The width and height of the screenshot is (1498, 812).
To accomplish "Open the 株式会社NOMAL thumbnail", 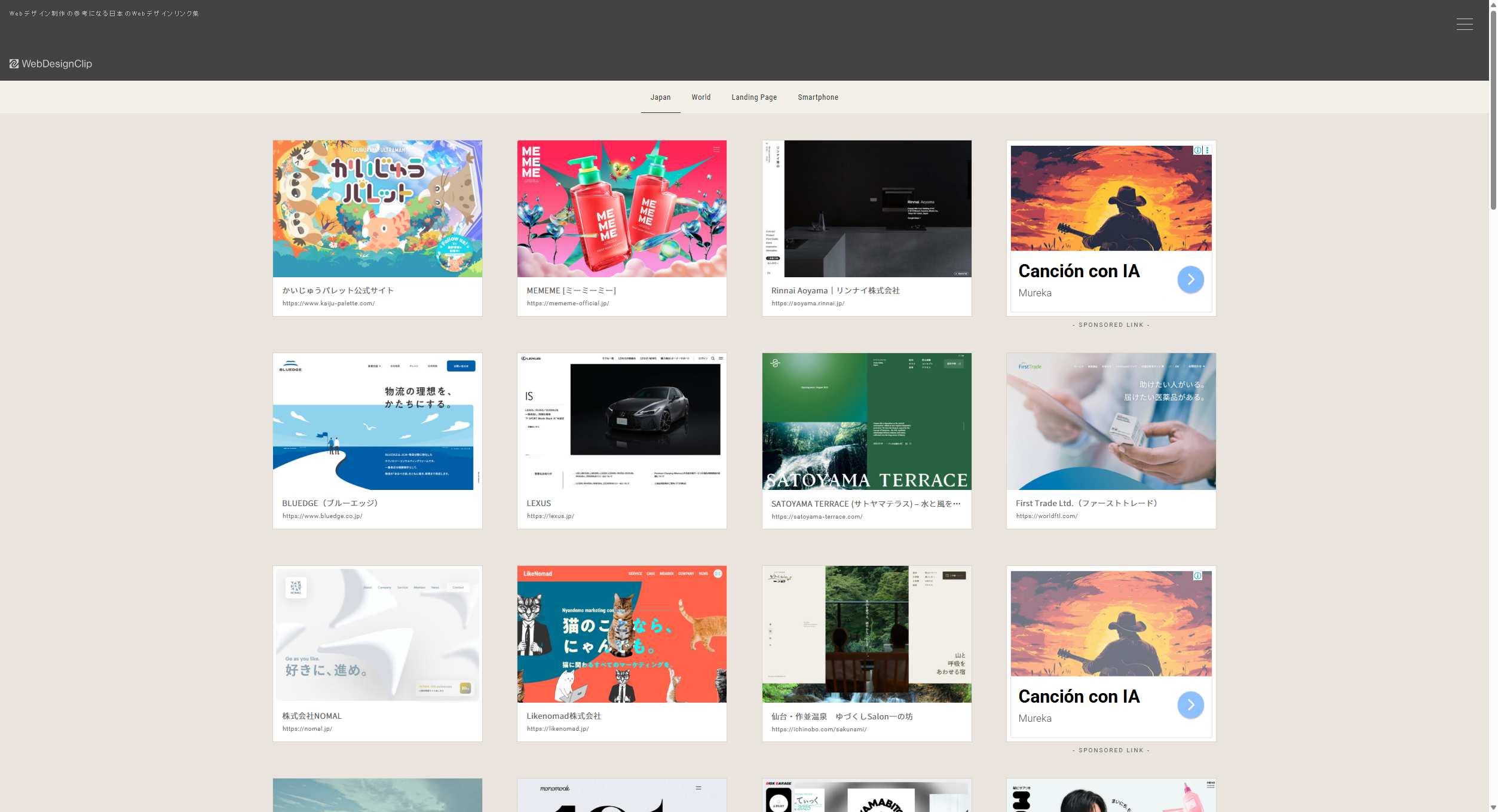I will tap(378, 634).
